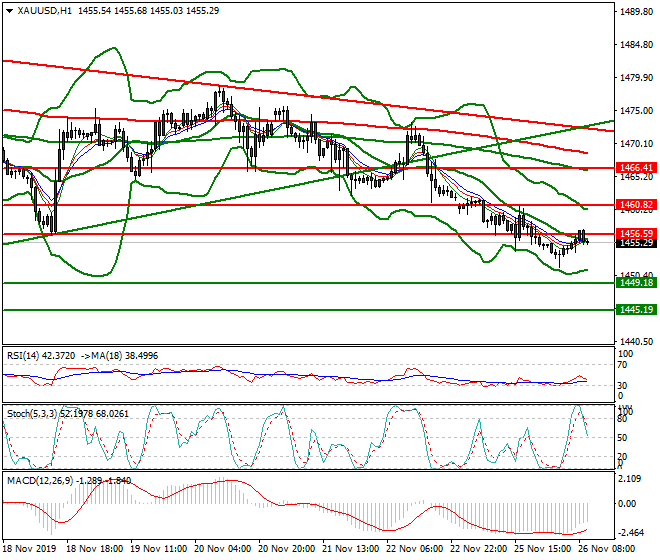Click the 1484.80 price scale value

636,45
